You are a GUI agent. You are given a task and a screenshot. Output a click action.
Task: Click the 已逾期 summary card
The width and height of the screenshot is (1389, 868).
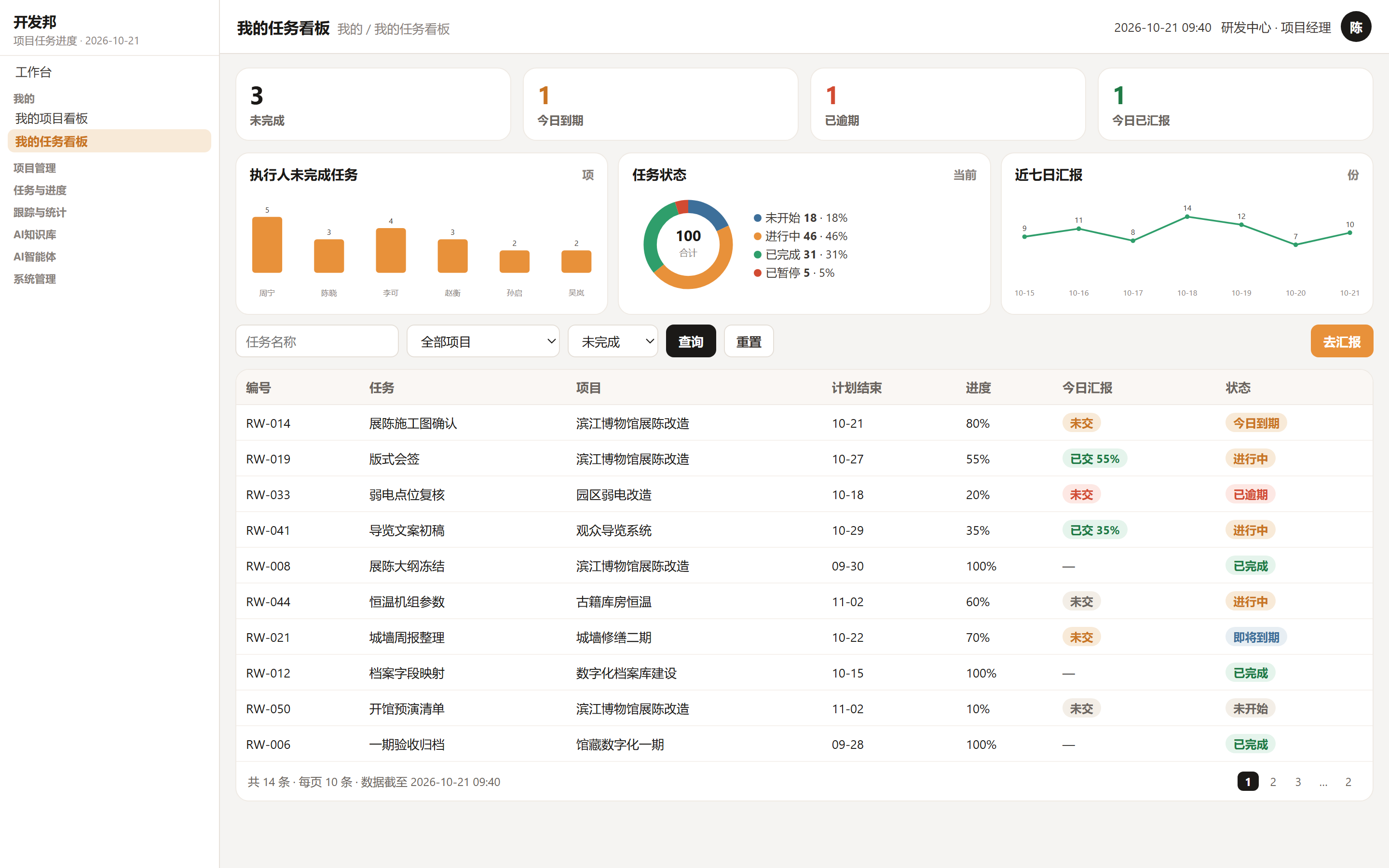(x=948, y=104)
